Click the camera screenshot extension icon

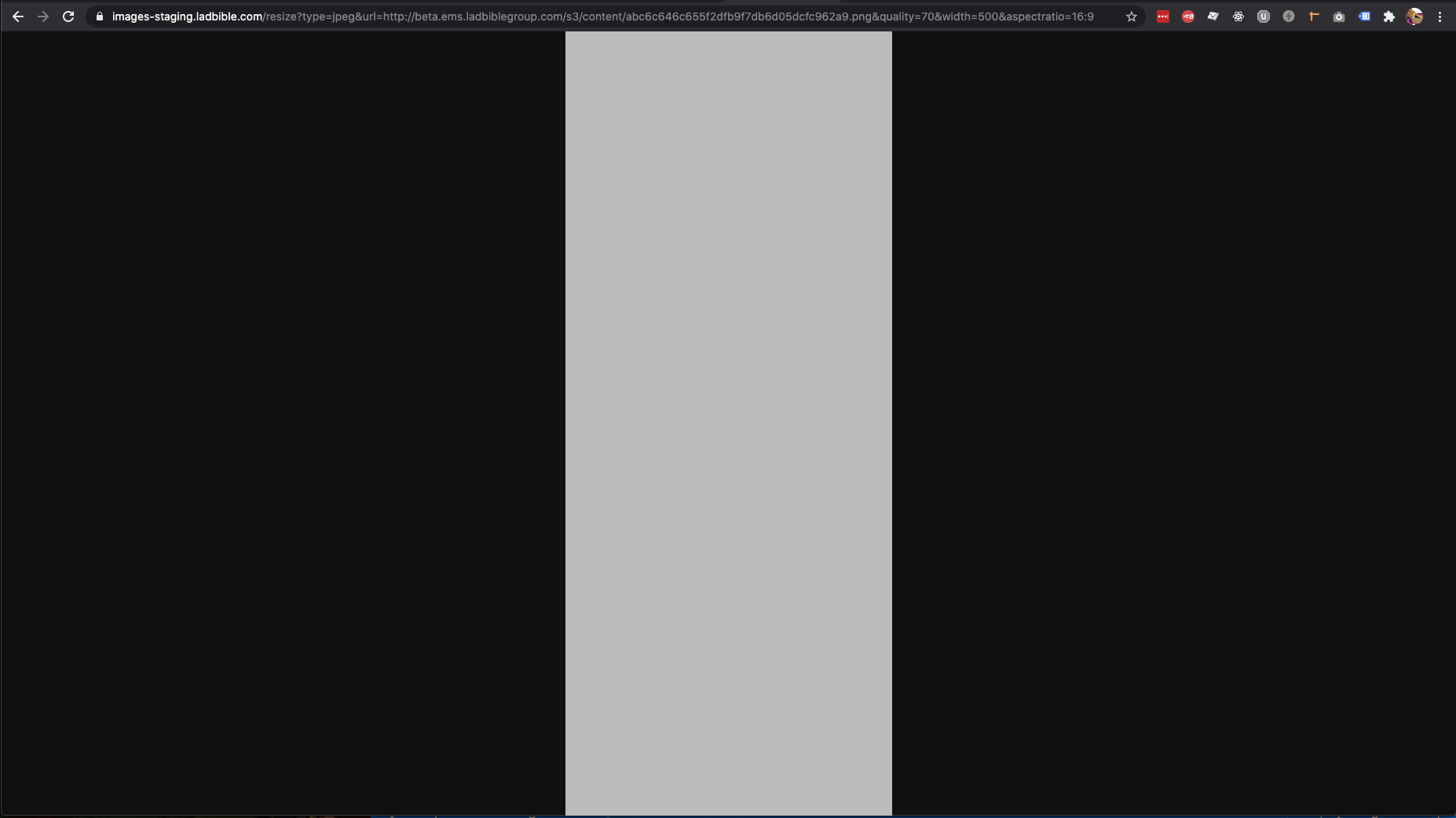point(1339,16)
